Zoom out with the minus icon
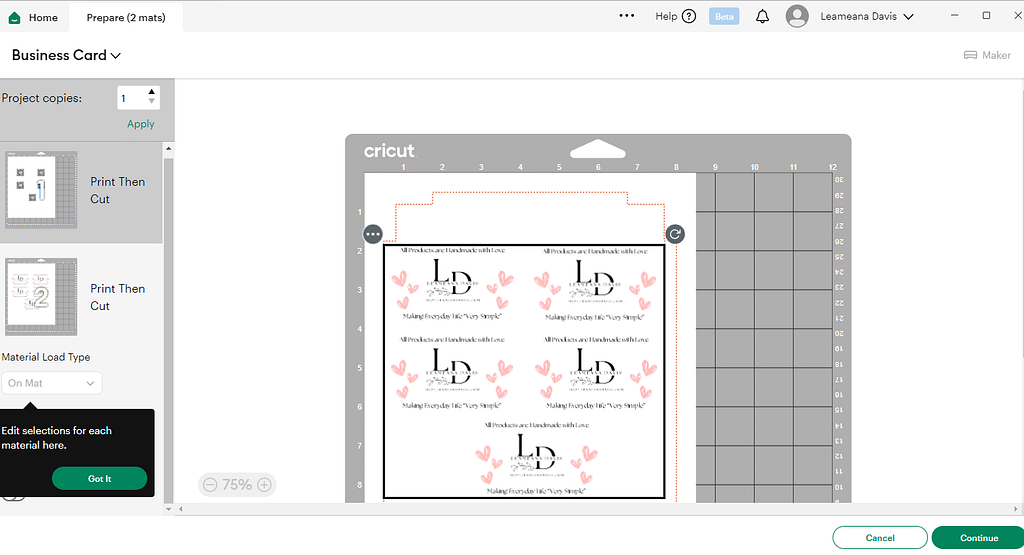 210,485
